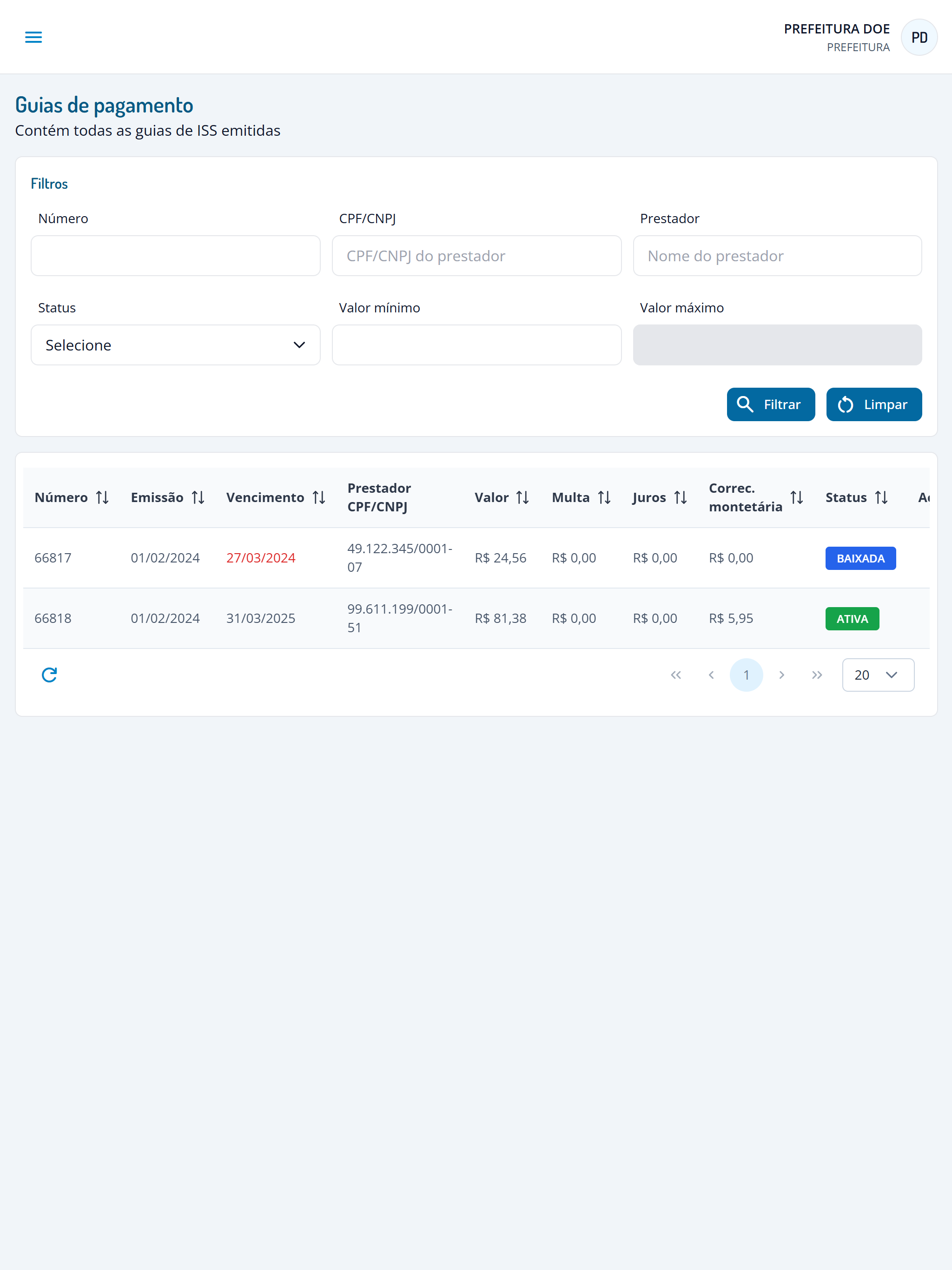Open the rows-per-page dropdown showing 20
Image resolution: width=952 pixels, height=1270 pixels.
878,675
